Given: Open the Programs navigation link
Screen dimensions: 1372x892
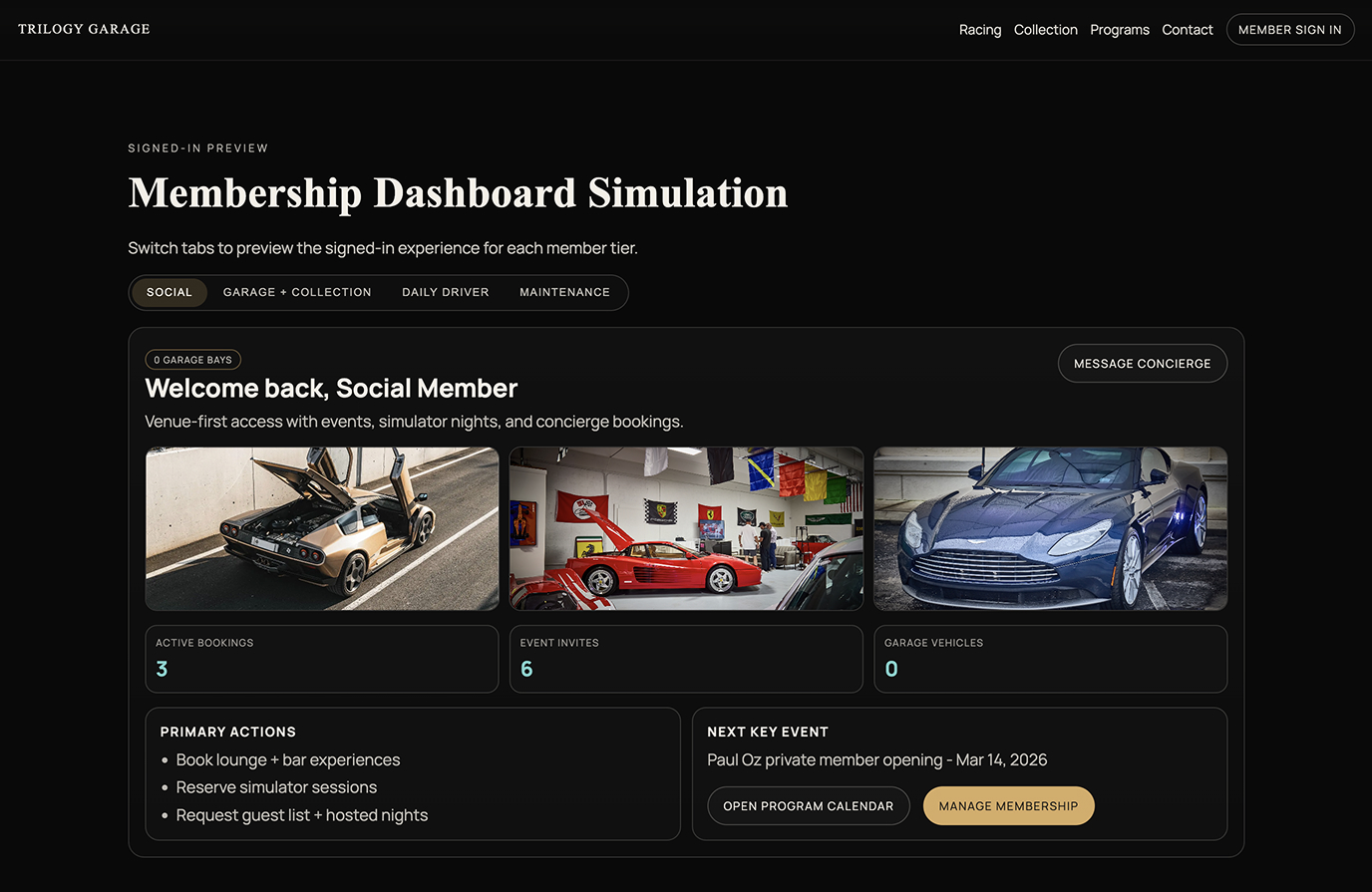Looking at the screenshot, I should 1119,29.
